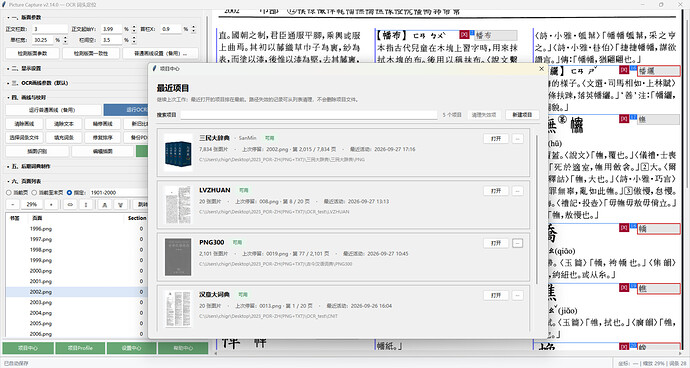Screen dimensions: 690x368
Task: Open the 项目中心 bottom green button
Action: pyautogui.click(x=28, y=348)
